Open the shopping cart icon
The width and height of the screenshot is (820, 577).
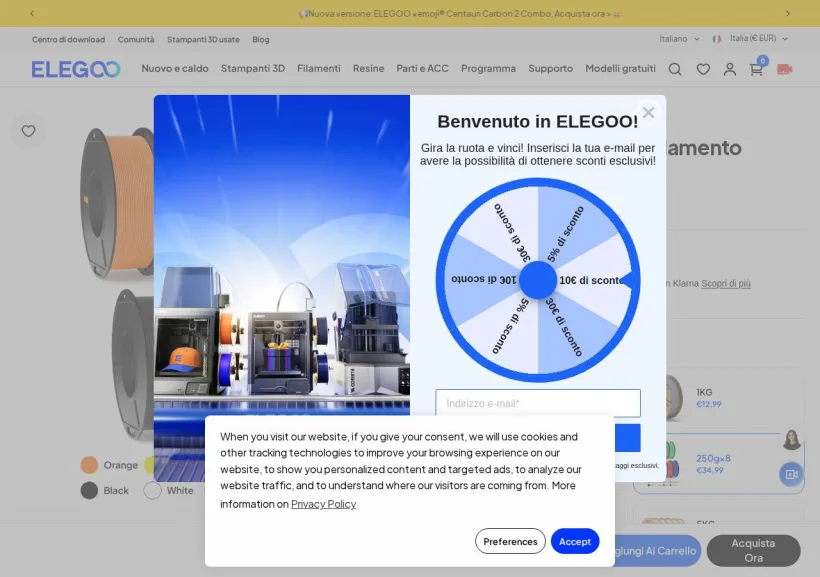pos(756,69)
